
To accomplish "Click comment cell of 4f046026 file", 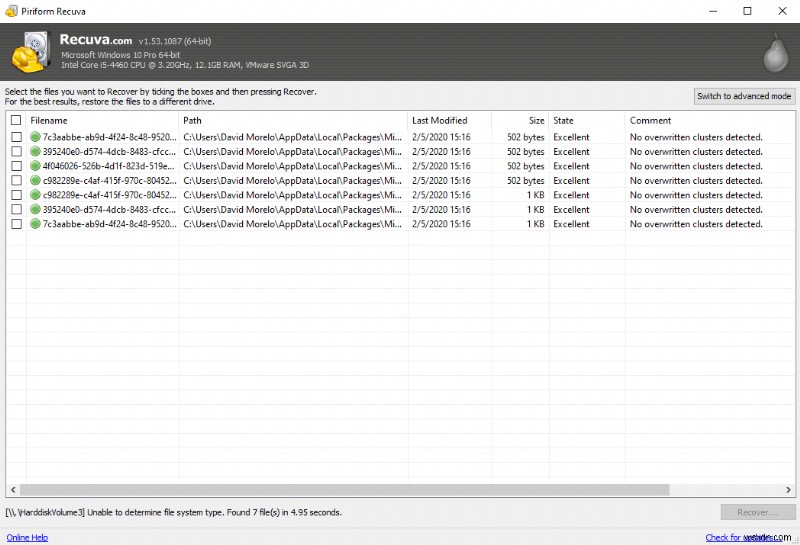I will coord(696,166).
